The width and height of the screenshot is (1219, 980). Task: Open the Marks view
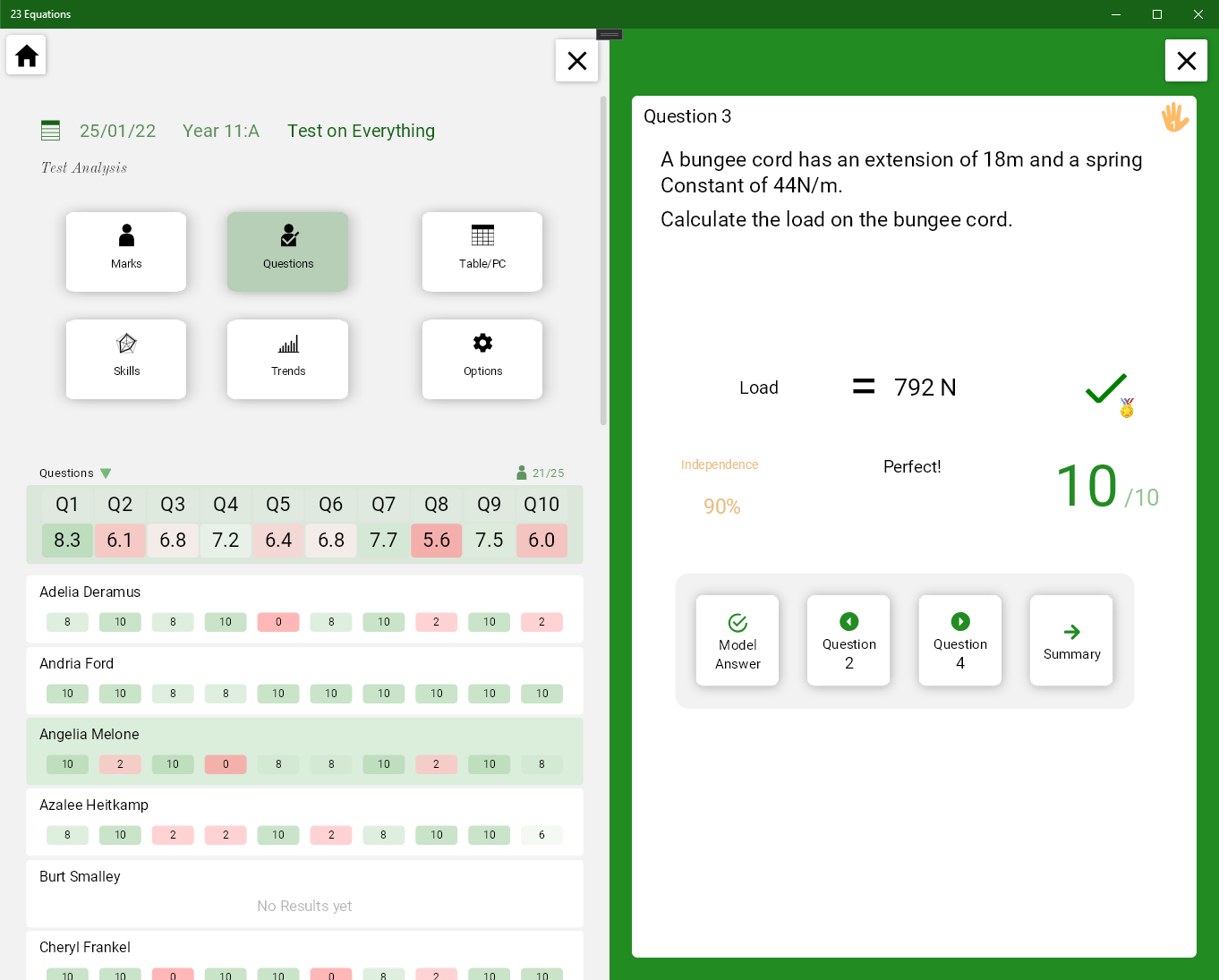point(126,251)
